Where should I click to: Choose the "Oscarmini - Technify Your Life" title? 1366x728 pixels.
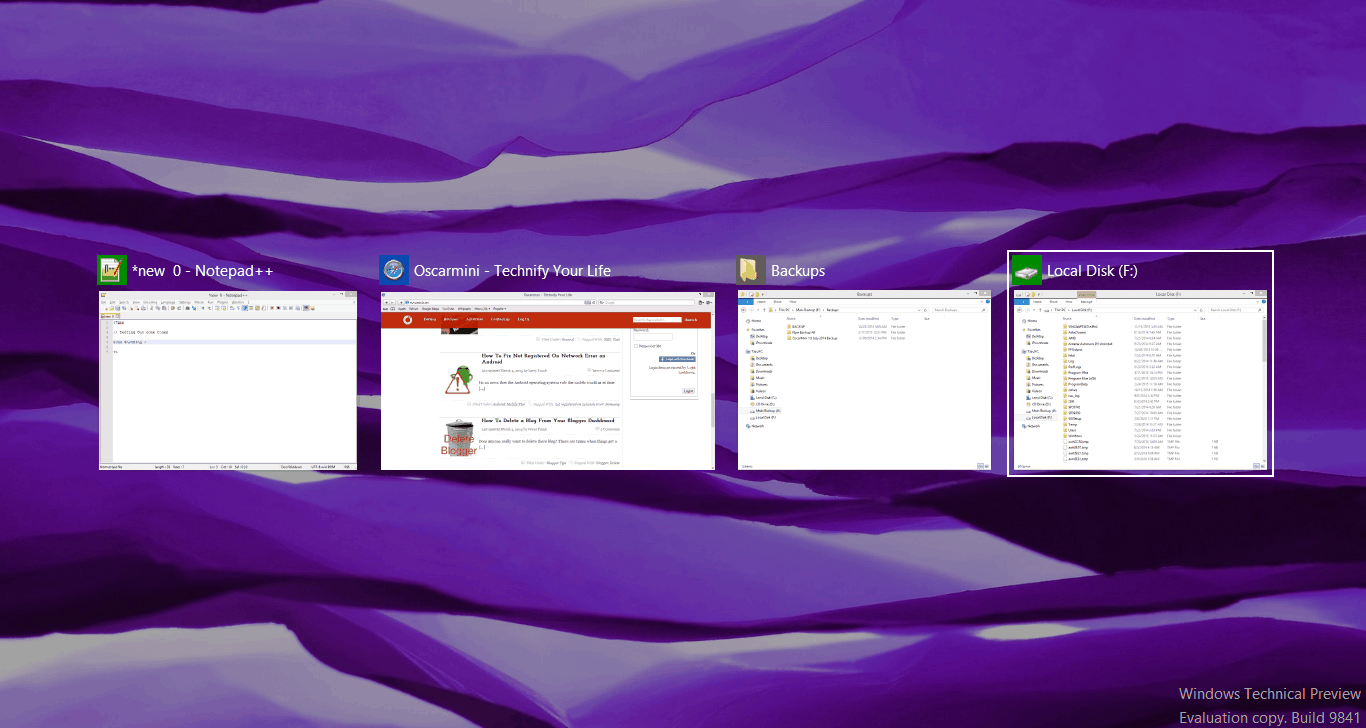pyautogui.click(x=512, y=271)
